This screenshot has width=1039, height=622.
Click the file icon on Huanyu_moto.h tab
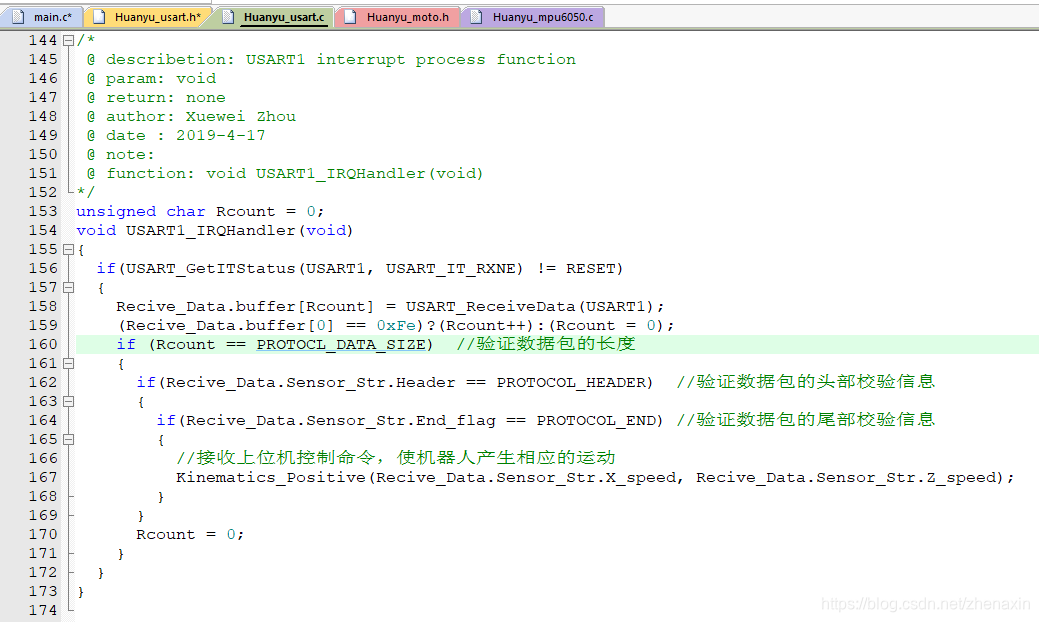(x=351, y=17)
